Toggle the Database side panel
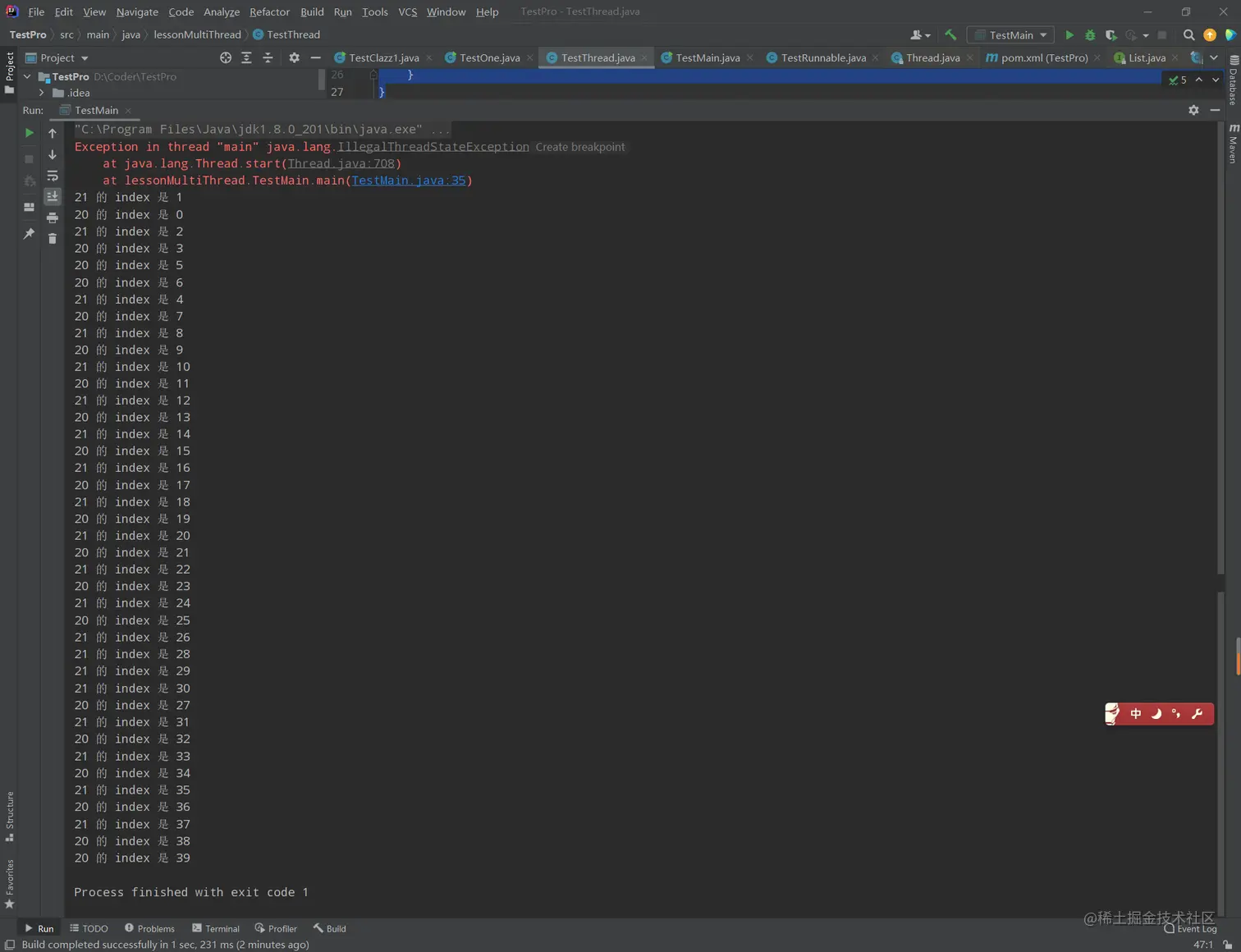Screen dimensions: 1241x952 coord(1233,80)
